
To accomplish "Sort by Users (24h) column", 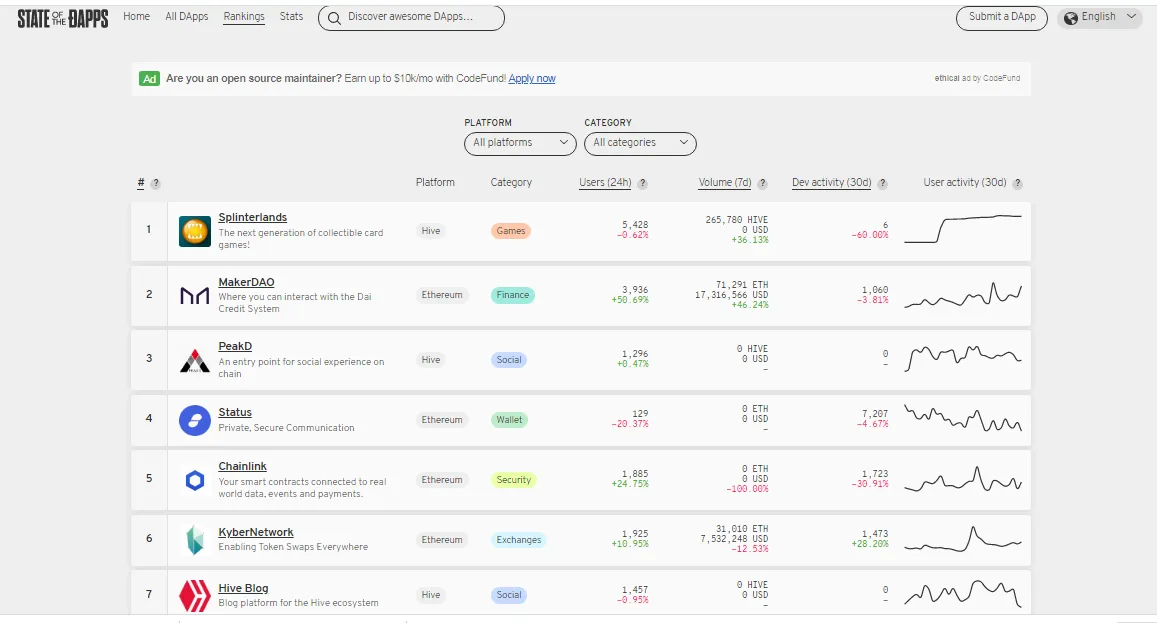I will (605, 182).
